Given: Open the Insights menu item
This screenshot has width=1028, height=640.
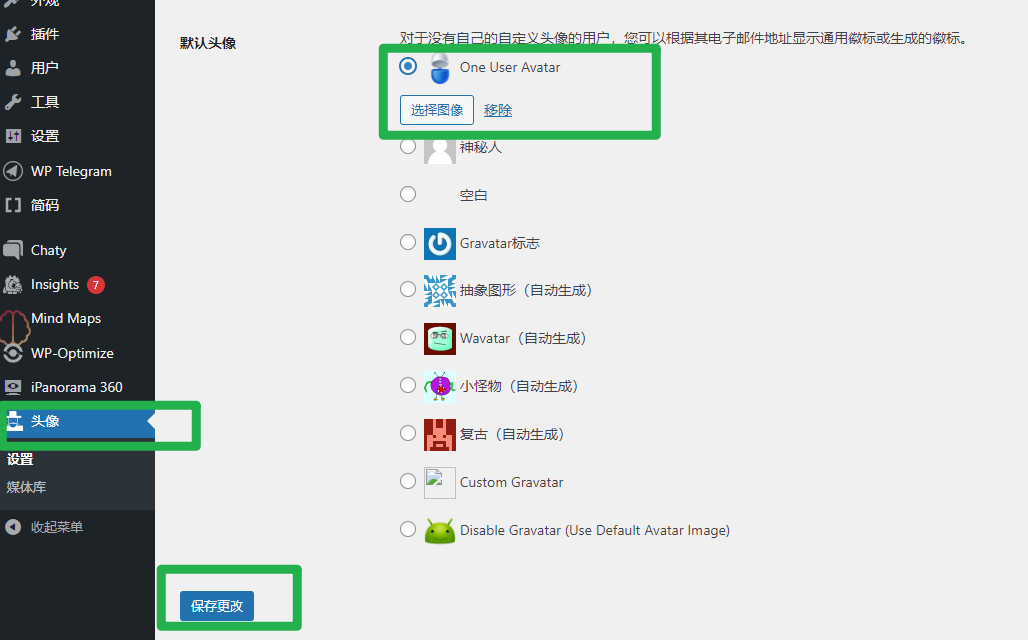Looking at the screenshot, I should [55, 284].
